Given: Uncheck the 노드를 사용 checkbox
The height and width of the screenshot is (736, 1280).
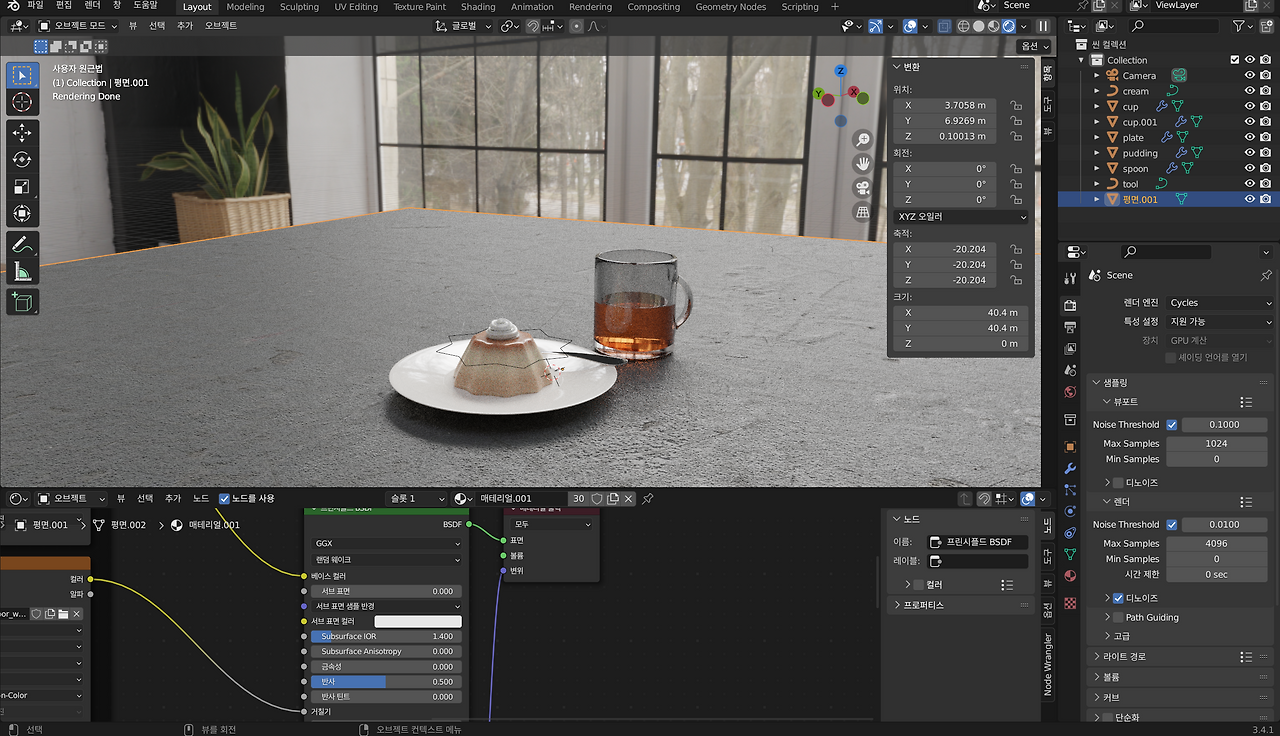Looking at the screenshot, I should tap(224, 498).
